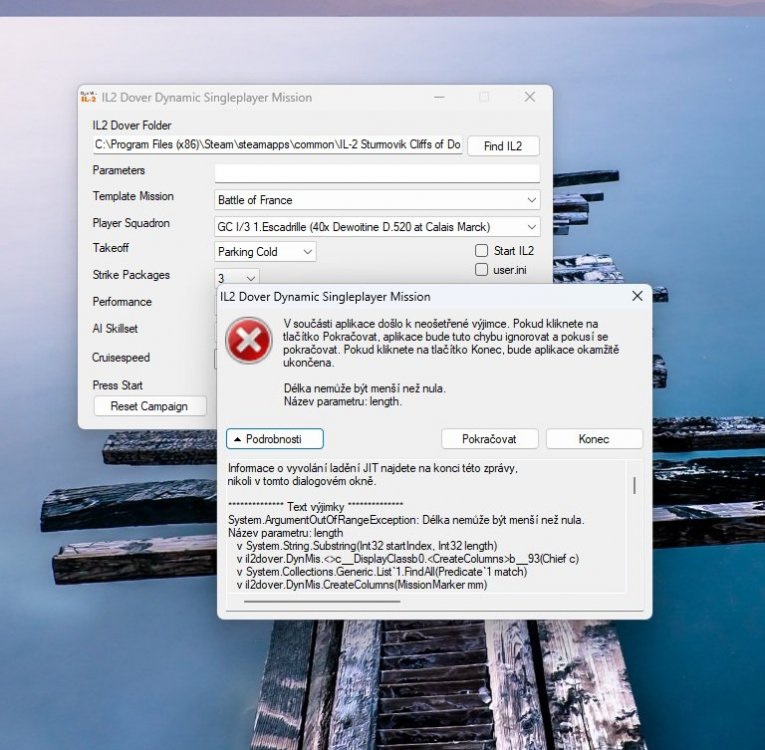Click the Pokračovat button
765x750 pixels.
(x=489, y=439)
